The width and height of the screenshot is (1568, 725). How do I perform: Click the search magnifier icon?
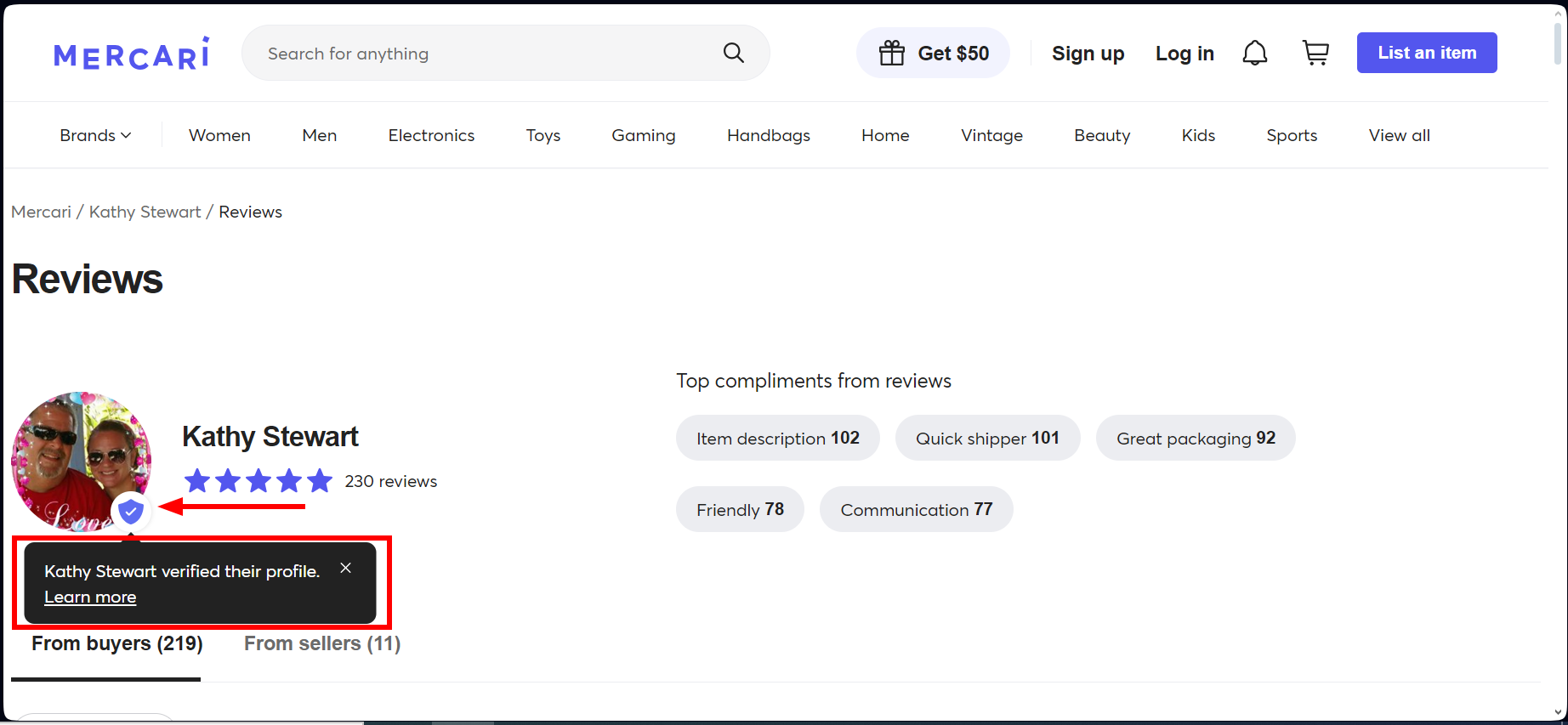[733, 53]
